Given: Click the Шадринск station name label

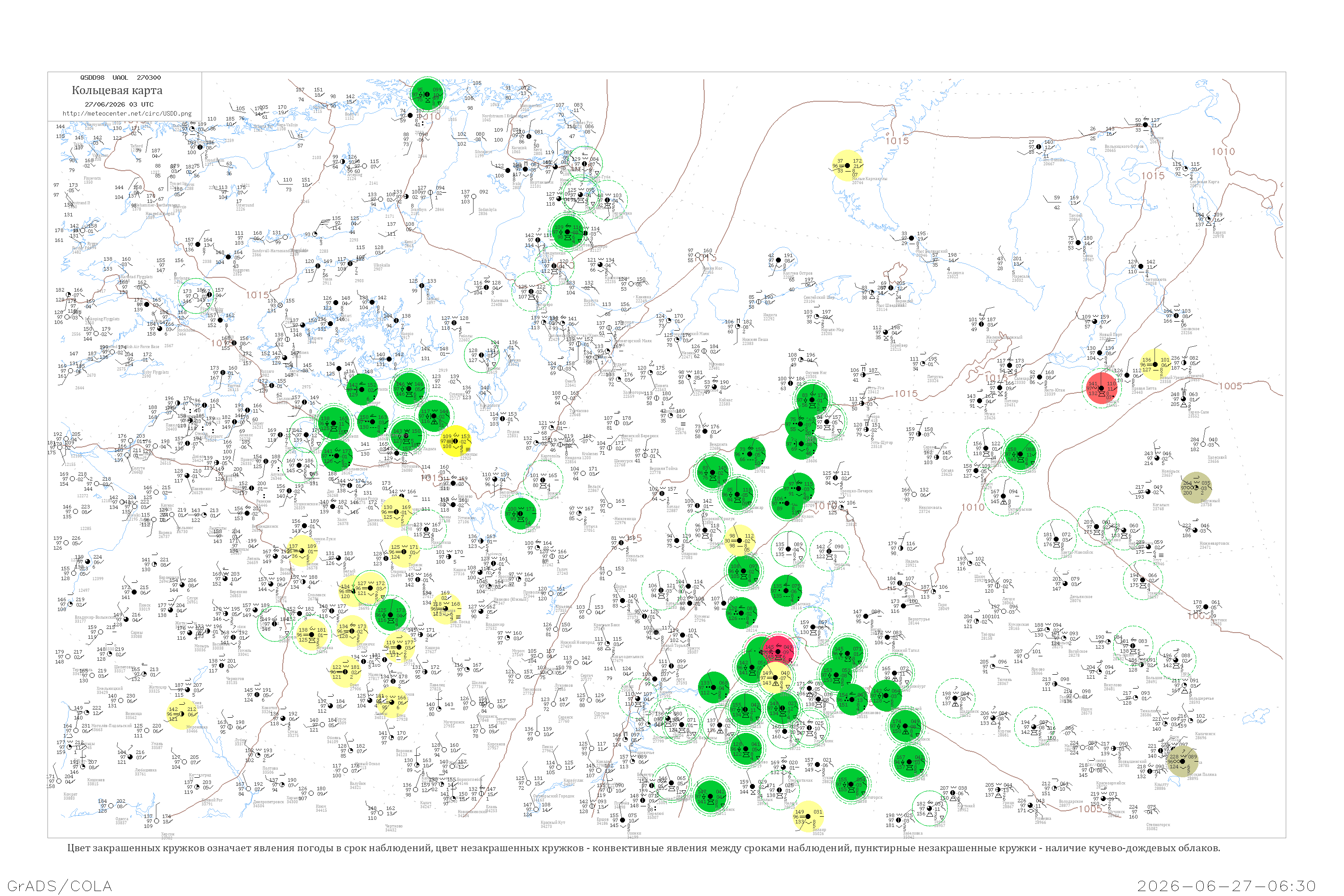Looking at the screenshot, I should [x=969, y=711].
